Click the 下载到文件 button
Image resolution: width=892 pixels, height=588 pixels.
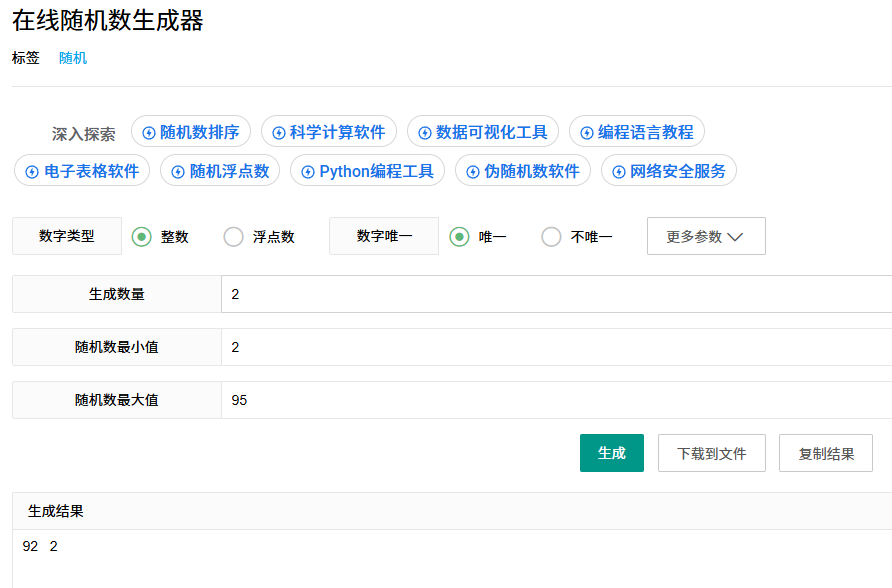[712, 453]
